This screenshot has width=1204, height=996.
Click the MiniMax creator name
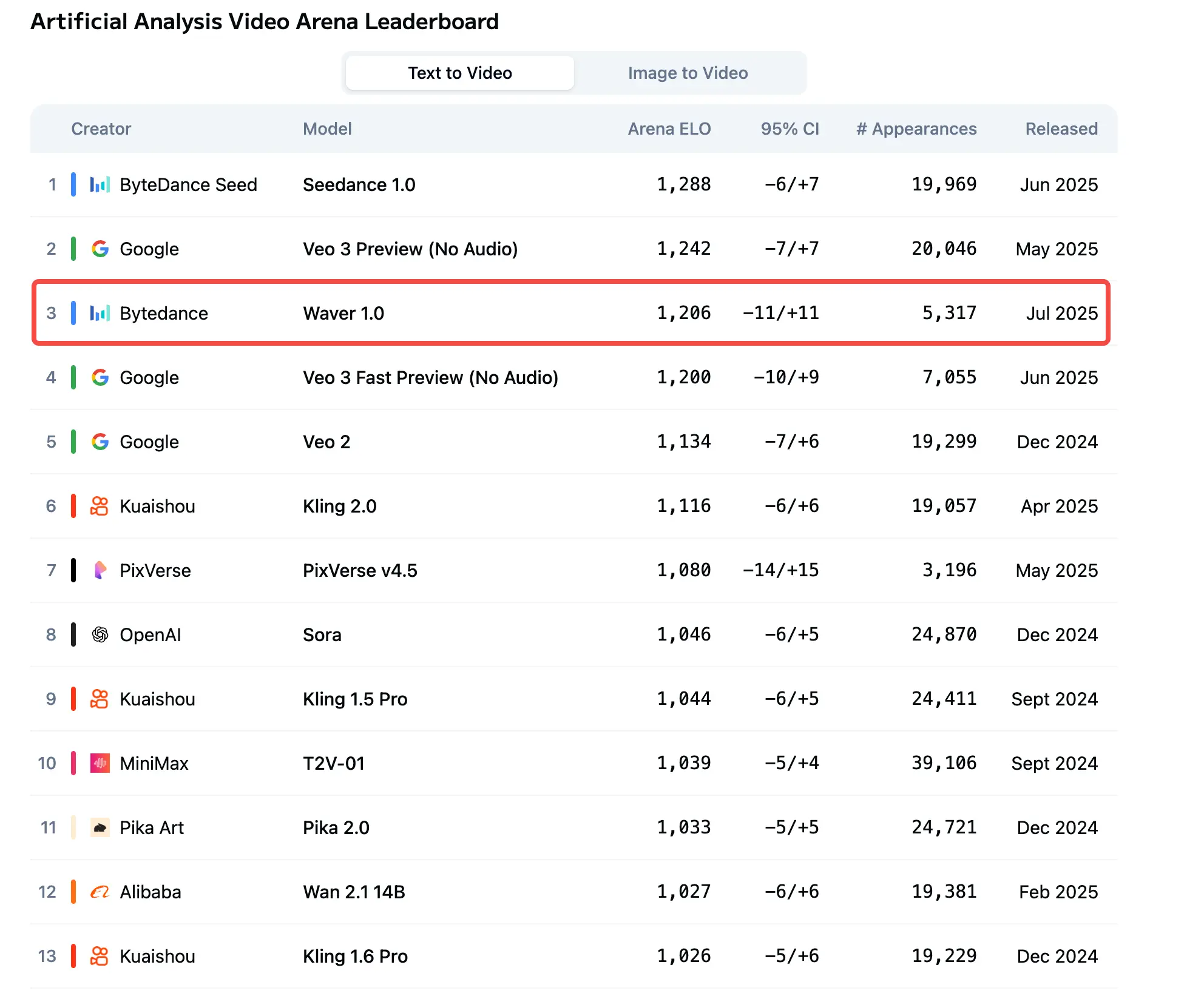[154, 763]
